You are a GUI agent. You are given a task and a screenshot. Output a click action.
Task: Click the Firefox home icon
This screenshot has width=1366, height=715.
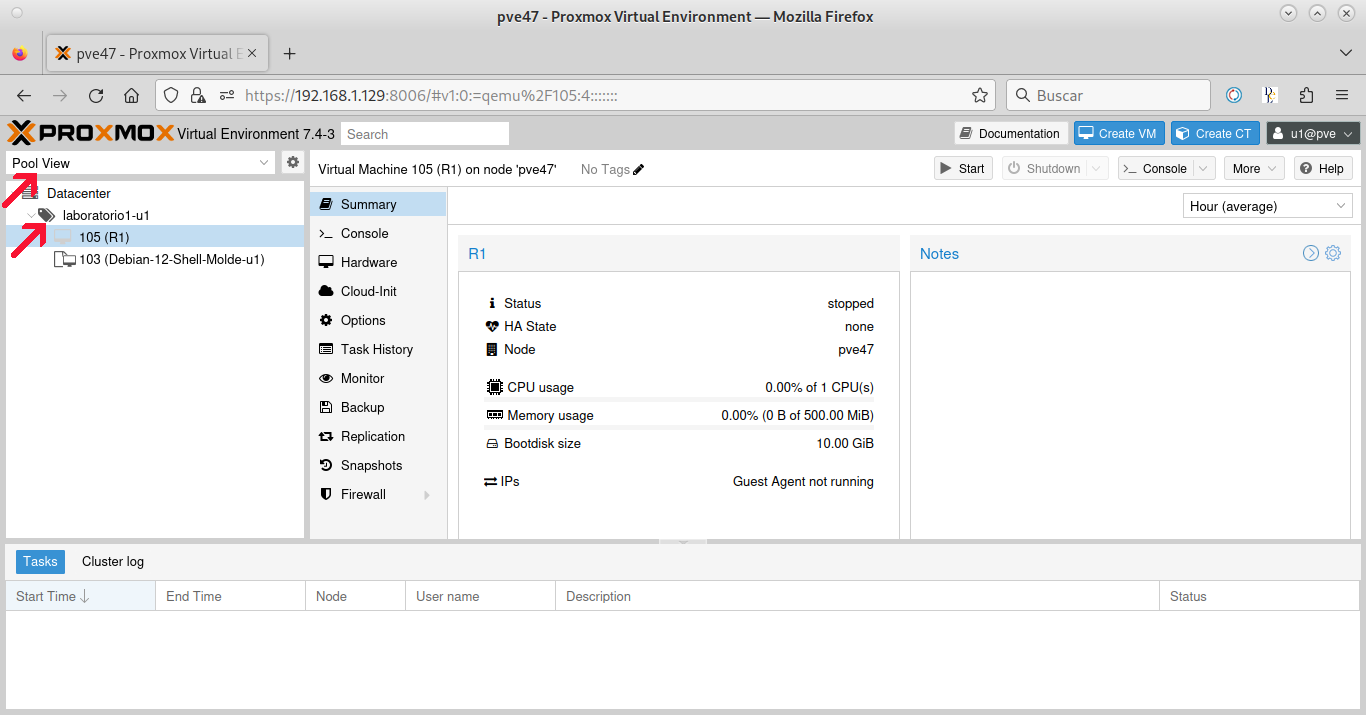coord(131,95)
